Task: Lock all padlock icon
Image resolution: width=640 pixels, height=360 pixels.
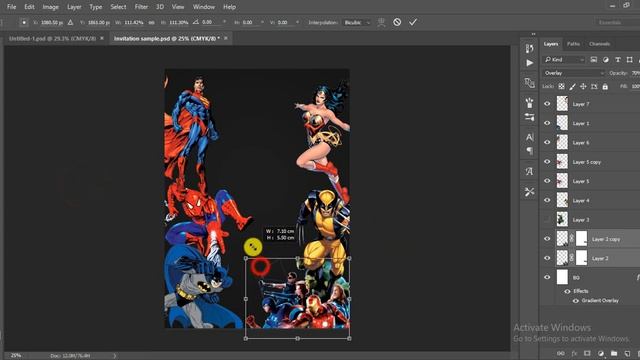Action: coord(605,87)
